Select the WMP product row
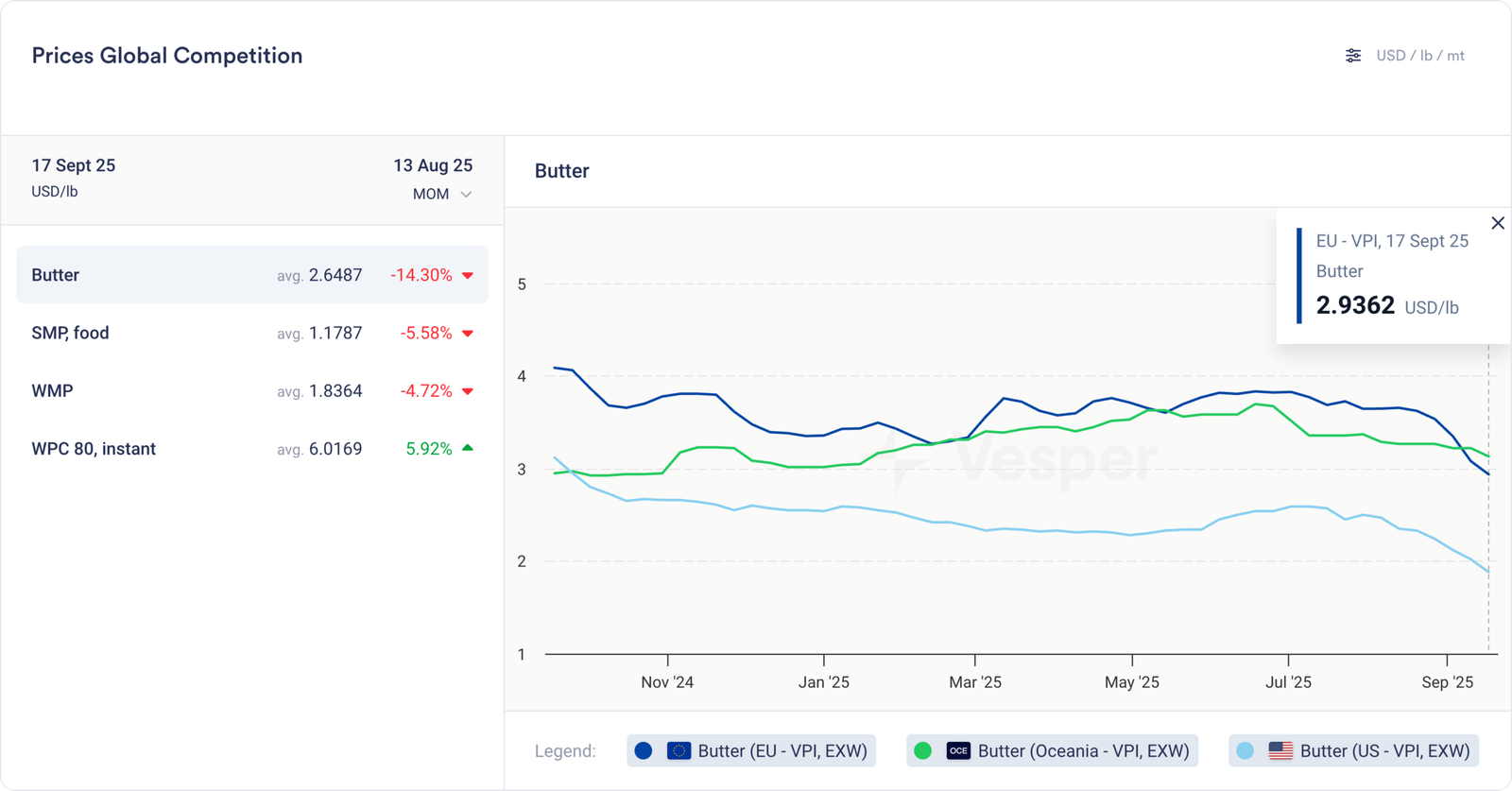This screenshot has width=1512, height=791. (251, 390)
